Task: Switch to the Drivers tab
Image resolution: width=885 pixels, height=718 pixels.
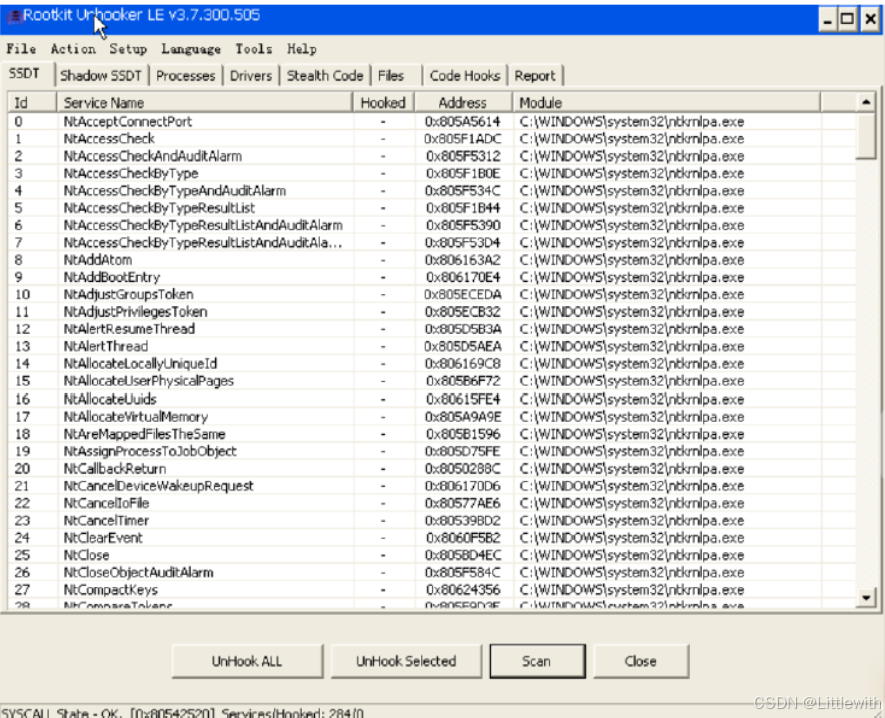Action: click(251, 76)
